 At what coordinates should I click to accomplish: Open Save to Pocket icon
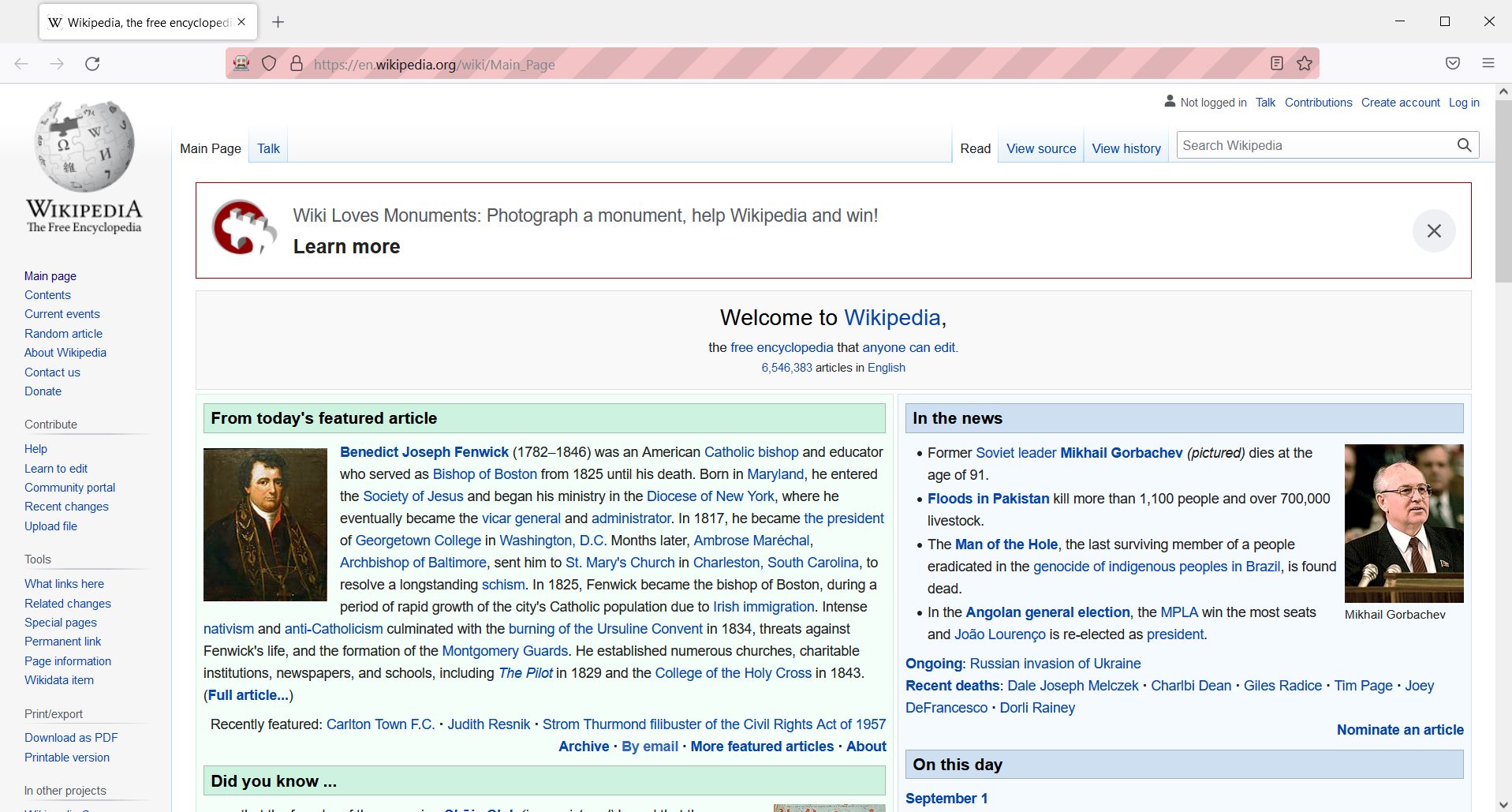point(1453,64)
